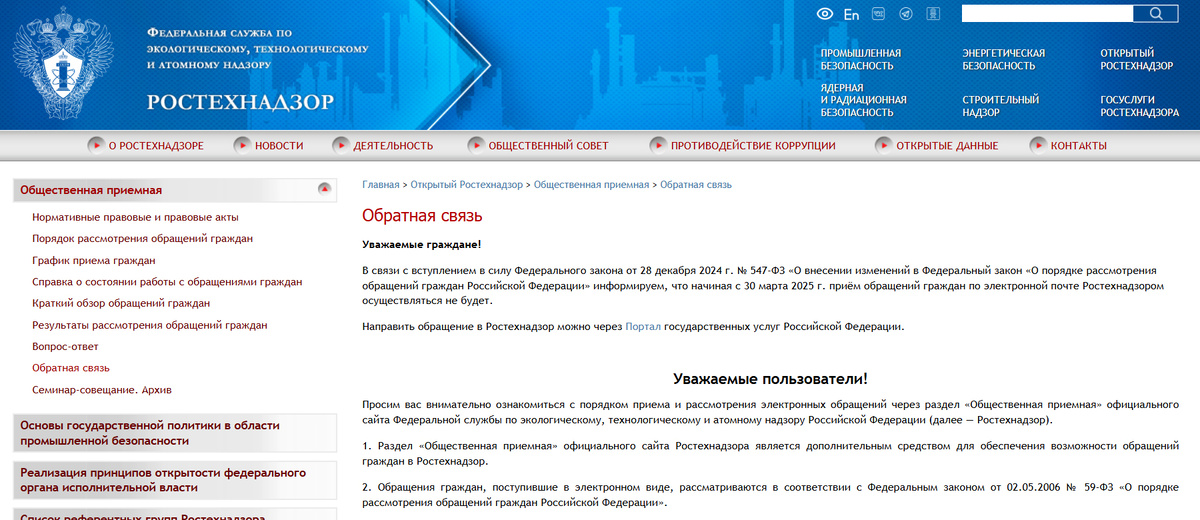Open Семинар-совещание. Архив sidebar link

tap(102, 390)
